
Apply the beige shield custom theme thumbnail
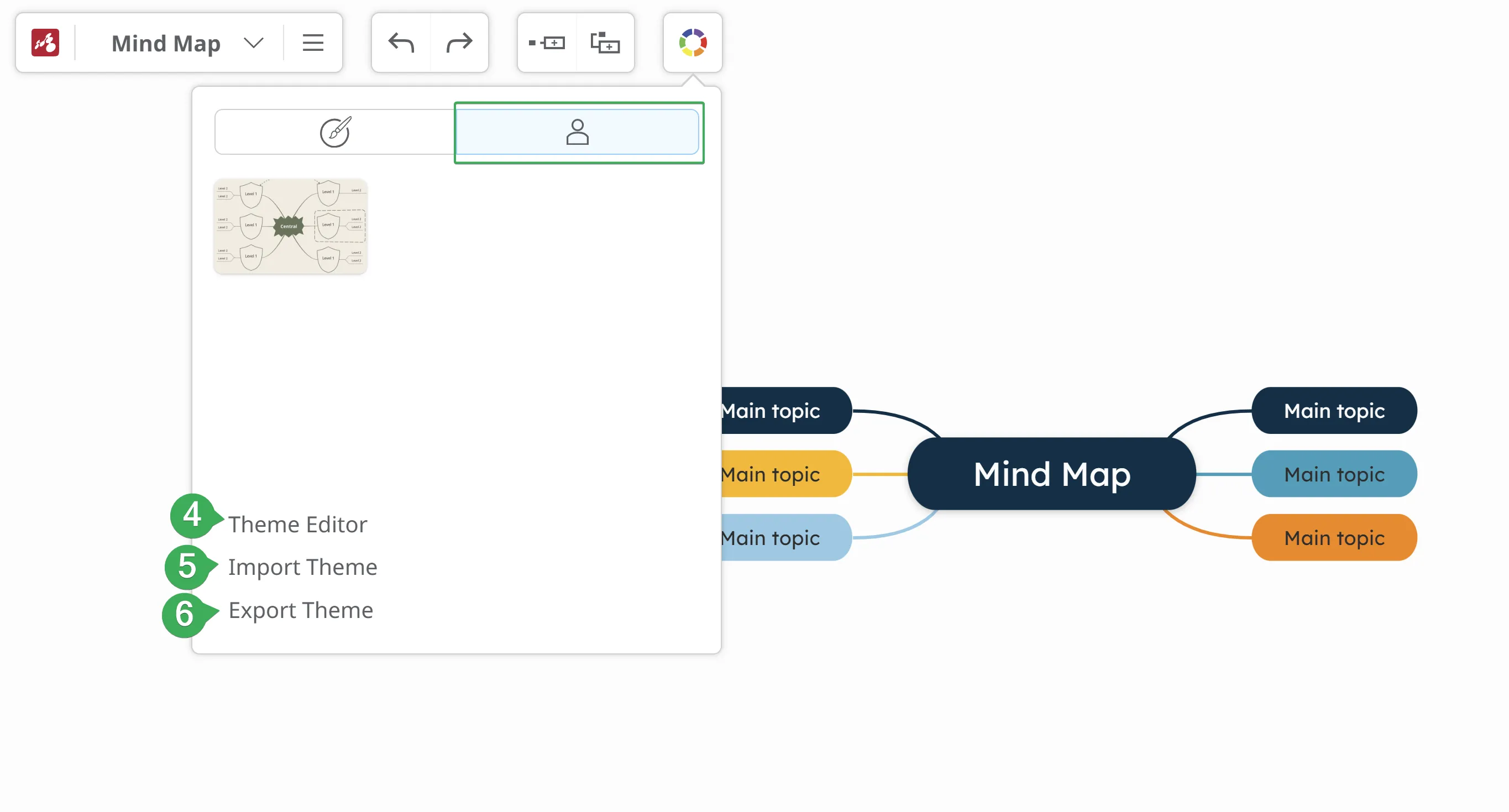(291, 226)
